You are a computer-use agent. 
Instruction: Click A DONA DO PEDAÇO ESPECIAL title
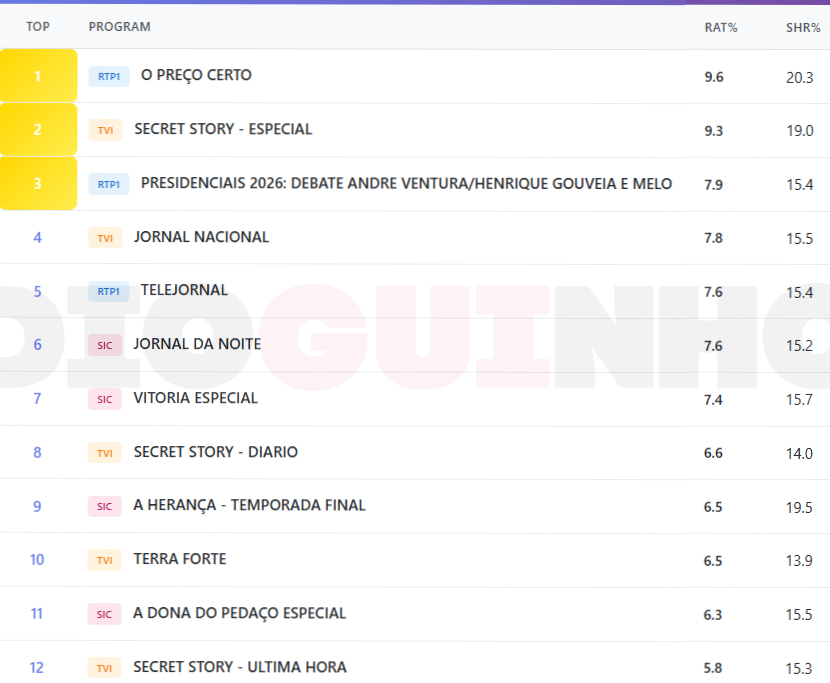coord(240,613)
